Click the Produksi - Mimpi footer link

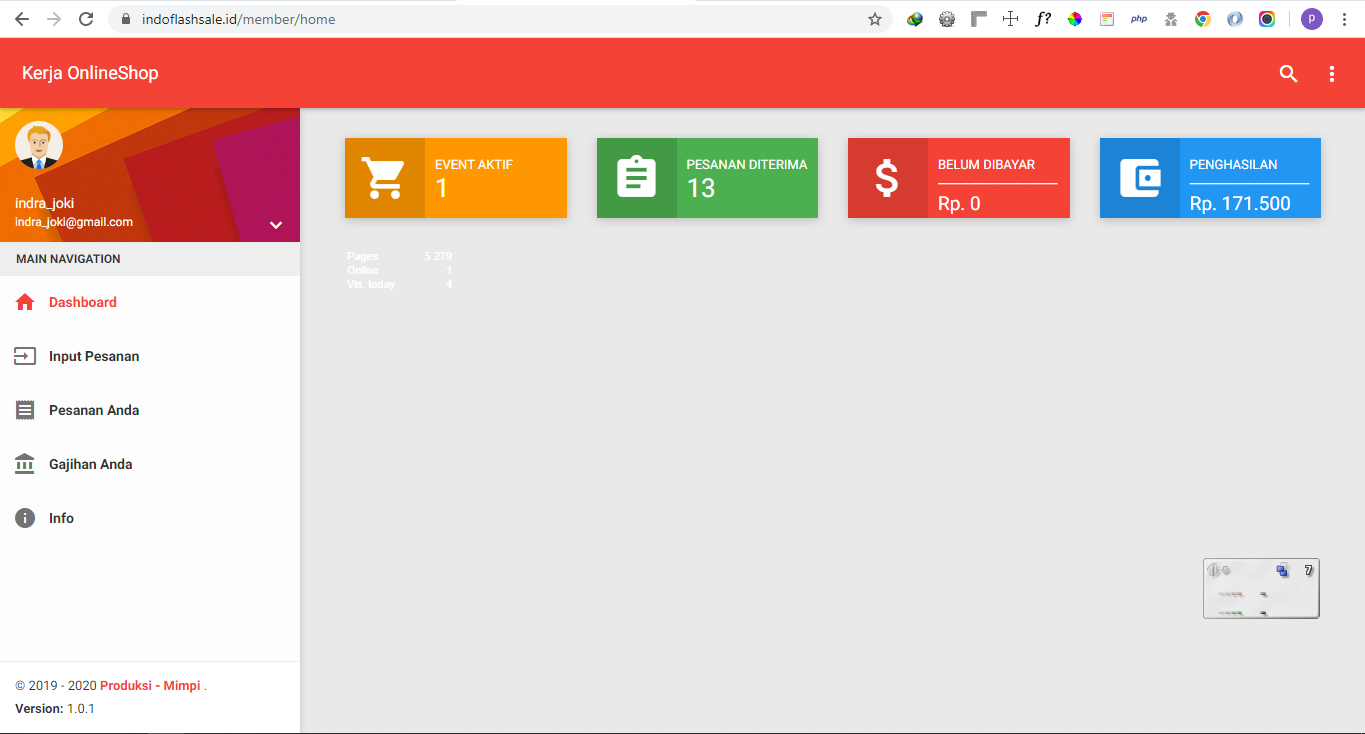click(x=150, y=686)
